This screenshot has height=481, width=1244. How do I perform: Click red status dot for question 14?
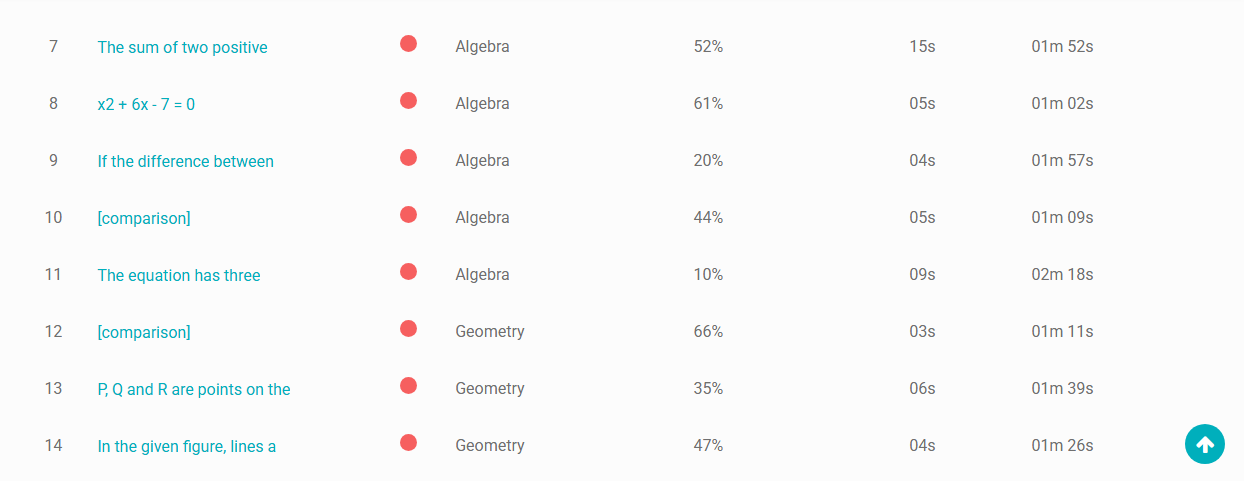point(408,442)
